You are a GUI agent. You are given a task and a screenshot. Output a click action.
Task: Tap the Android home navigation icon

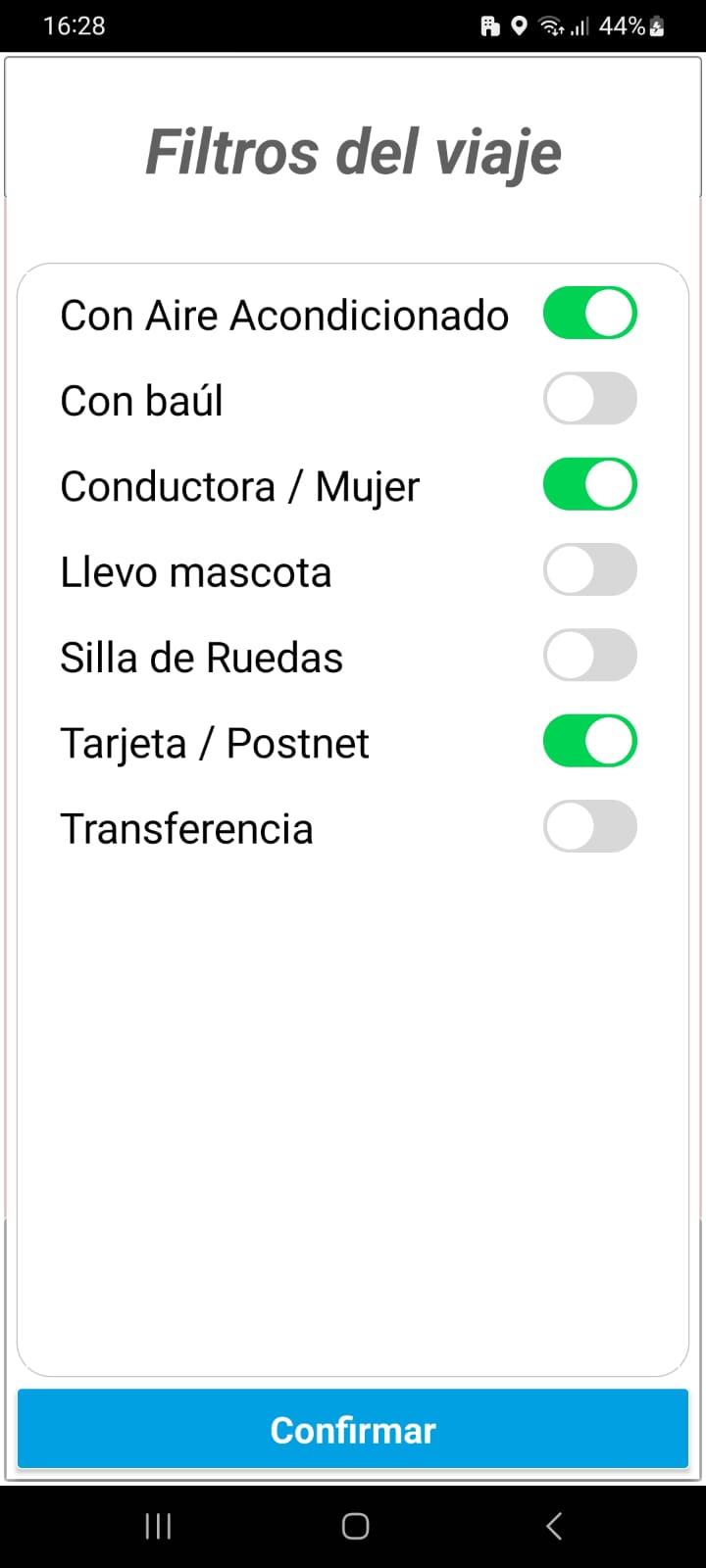click(x=355, y=1526)
